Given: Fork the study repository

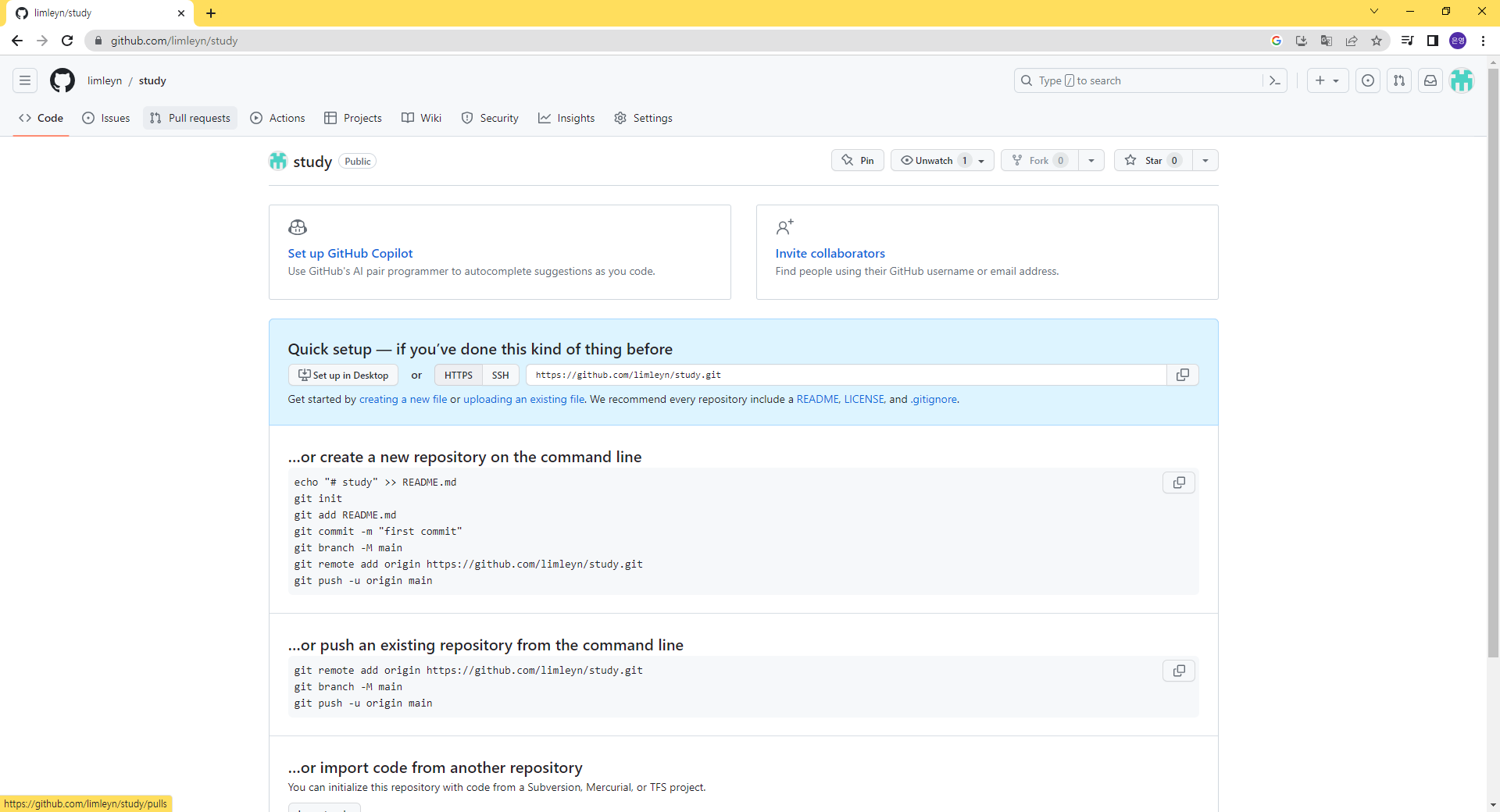Looking at the screenshot, I should (x=1040, y=160).
